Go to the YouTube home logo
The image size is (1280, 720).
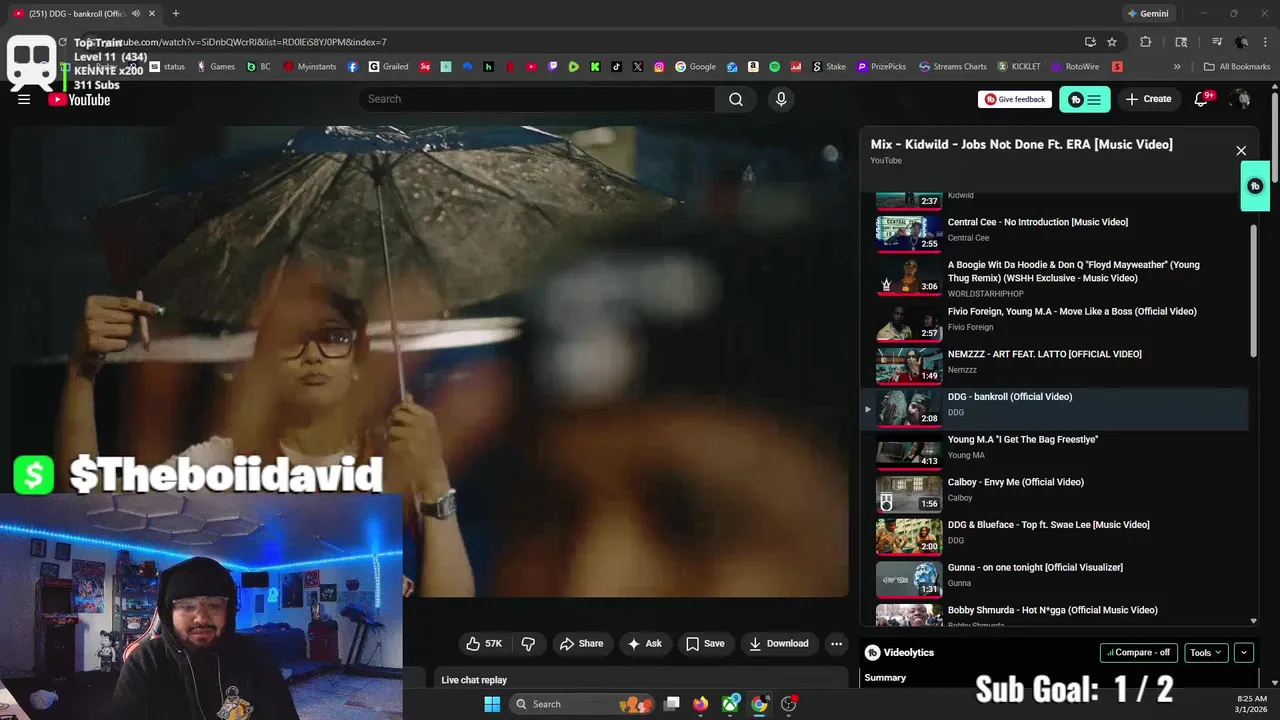[79, 99]
